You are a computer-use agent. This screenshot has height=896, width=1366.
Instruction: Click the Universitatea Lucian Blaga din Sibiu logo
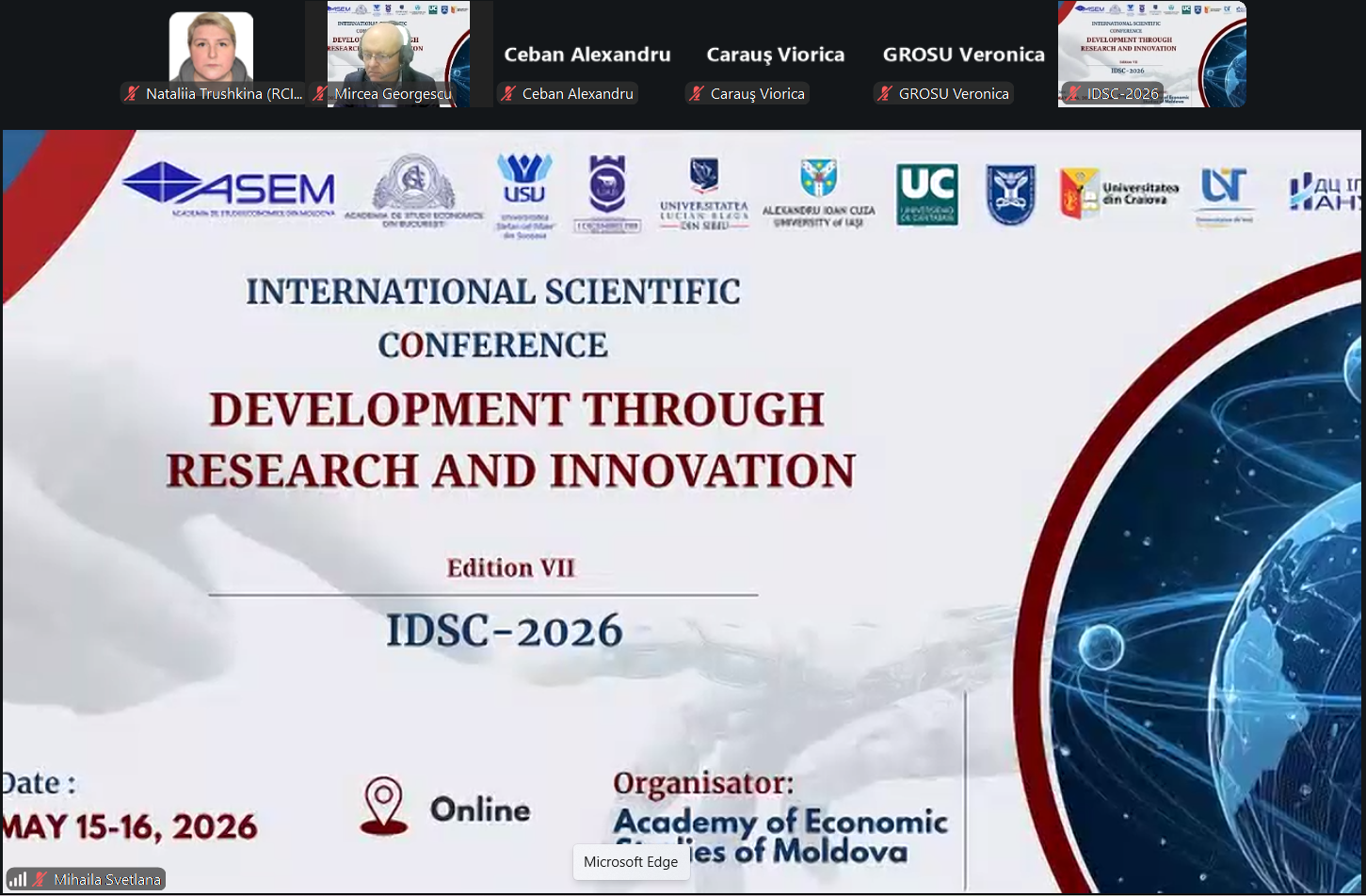(x=704, y=194)
